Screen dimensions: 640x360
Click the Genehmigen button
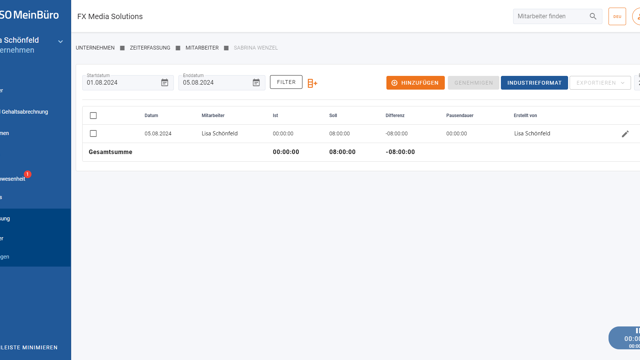click(473, 83)
